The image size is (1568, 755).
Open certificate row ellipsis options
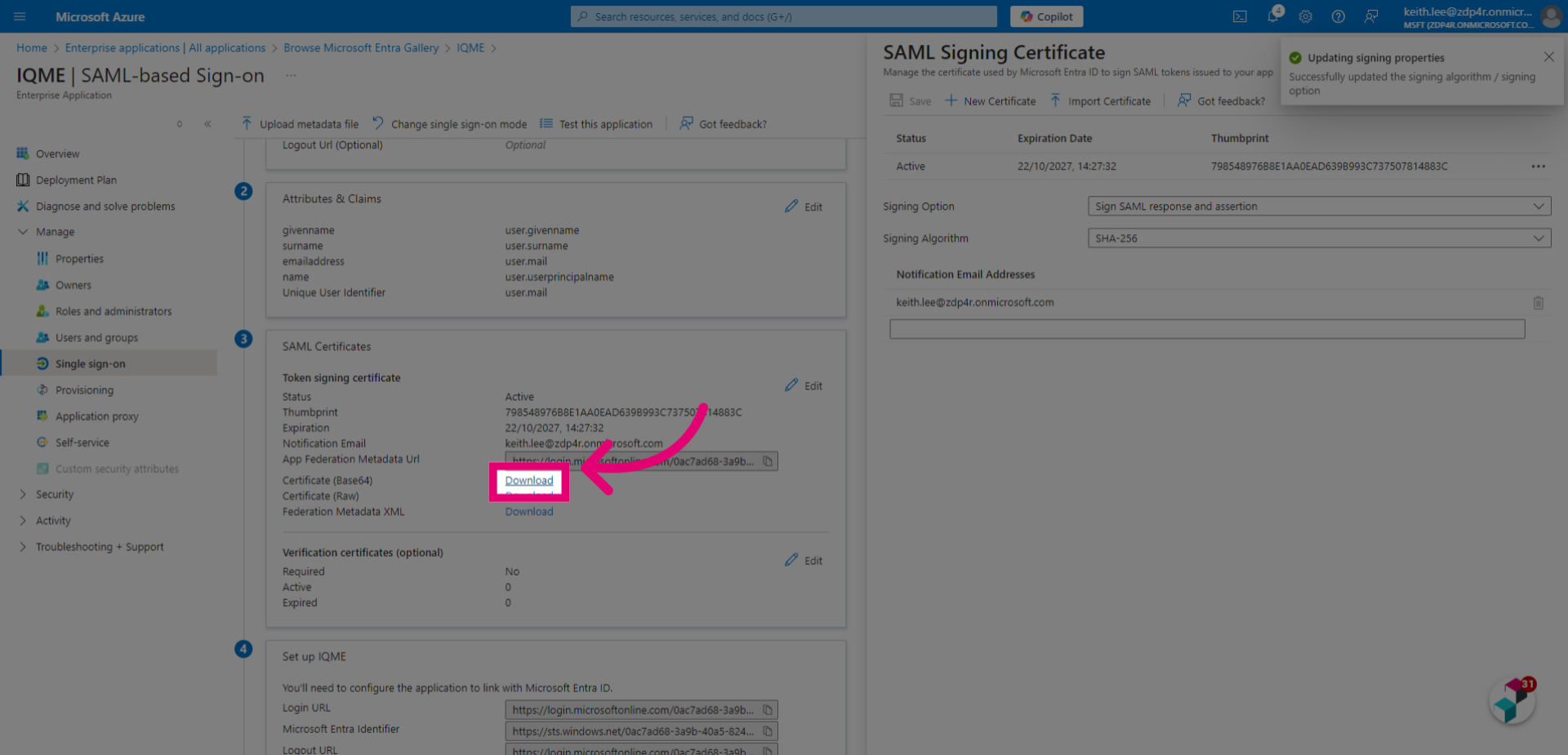(1539, 167)
